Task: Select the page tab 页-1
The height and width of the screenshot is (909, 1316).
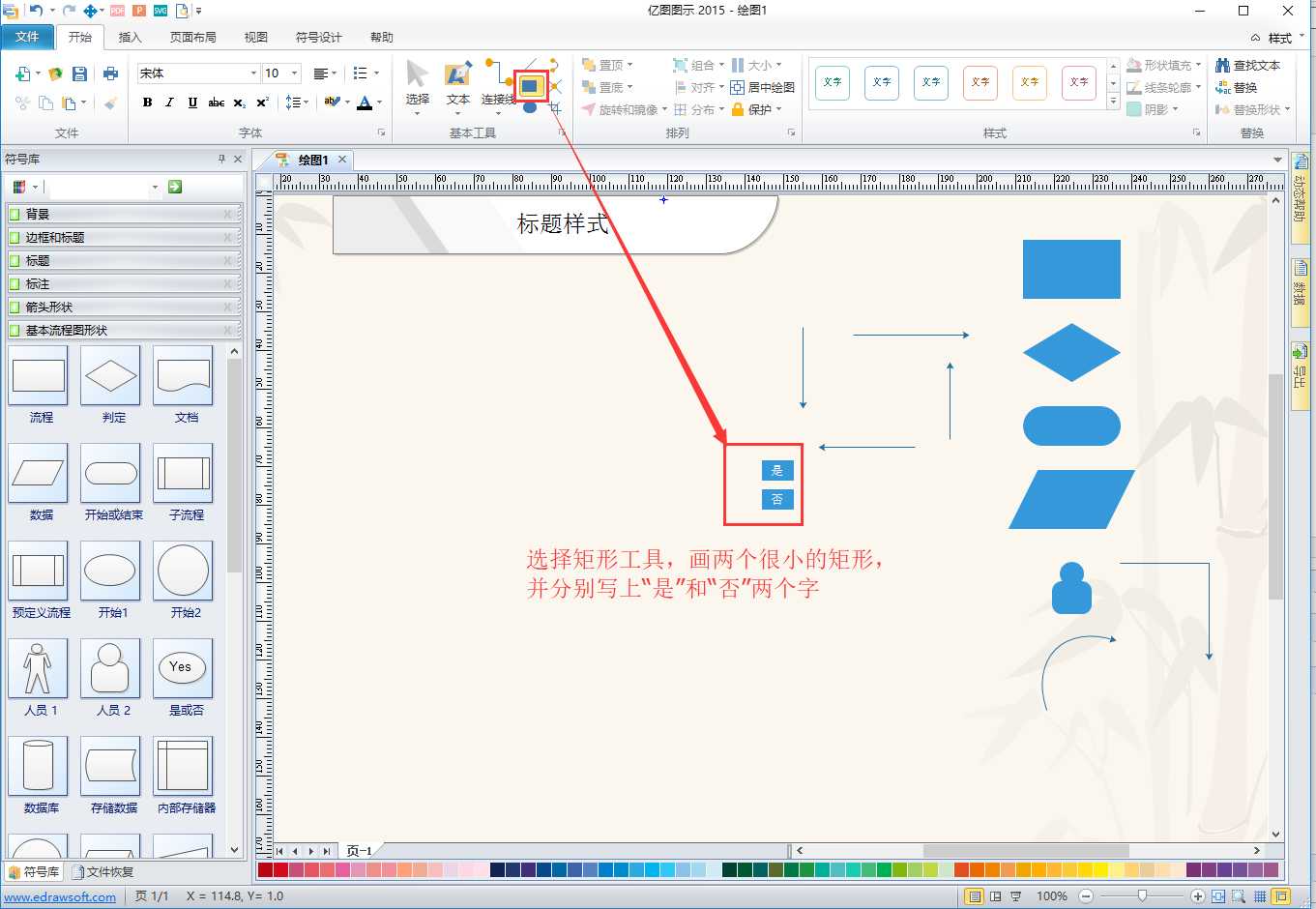Action: point(360,851)
